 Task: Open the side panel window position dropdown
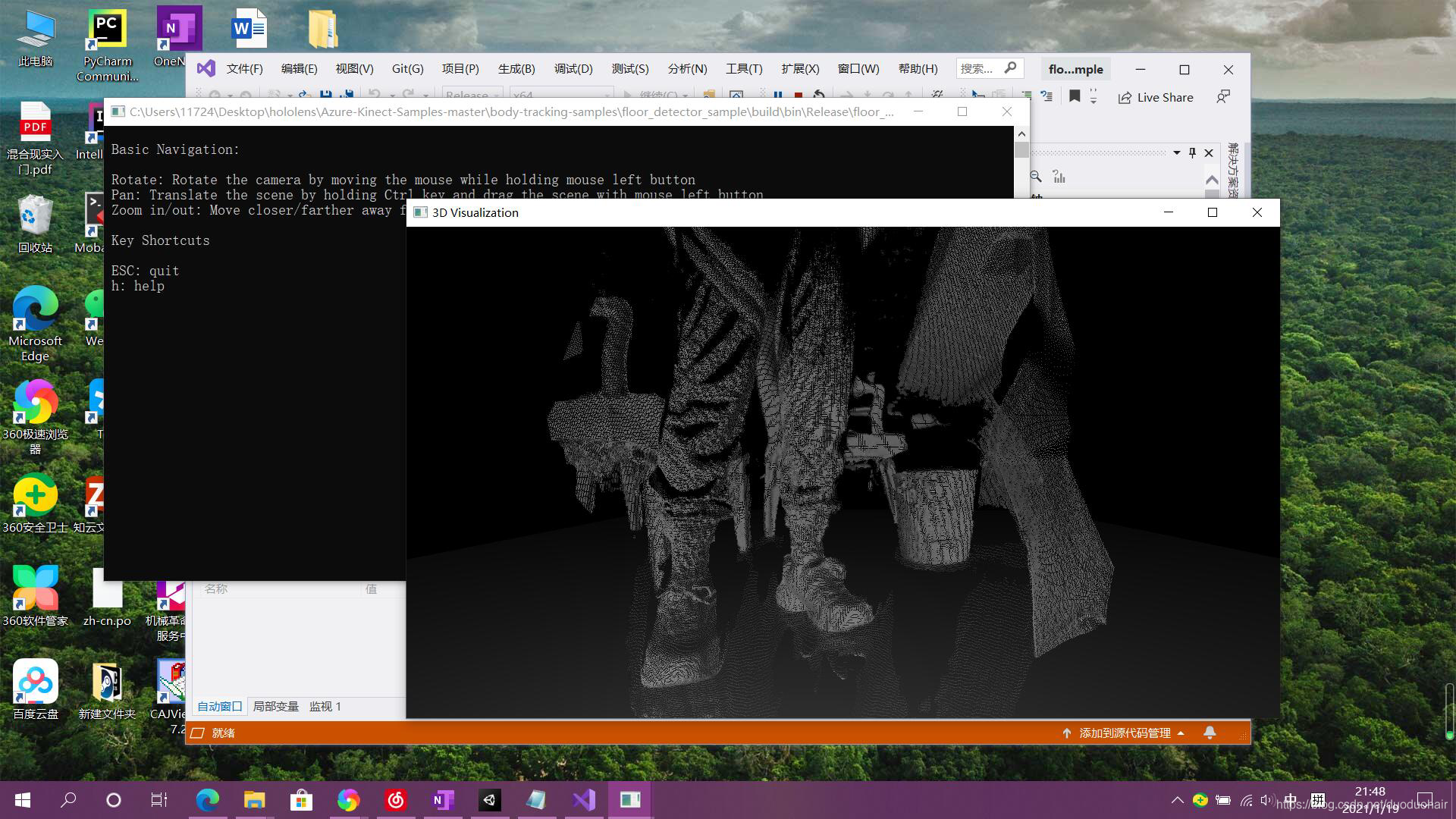[1177, 152]
